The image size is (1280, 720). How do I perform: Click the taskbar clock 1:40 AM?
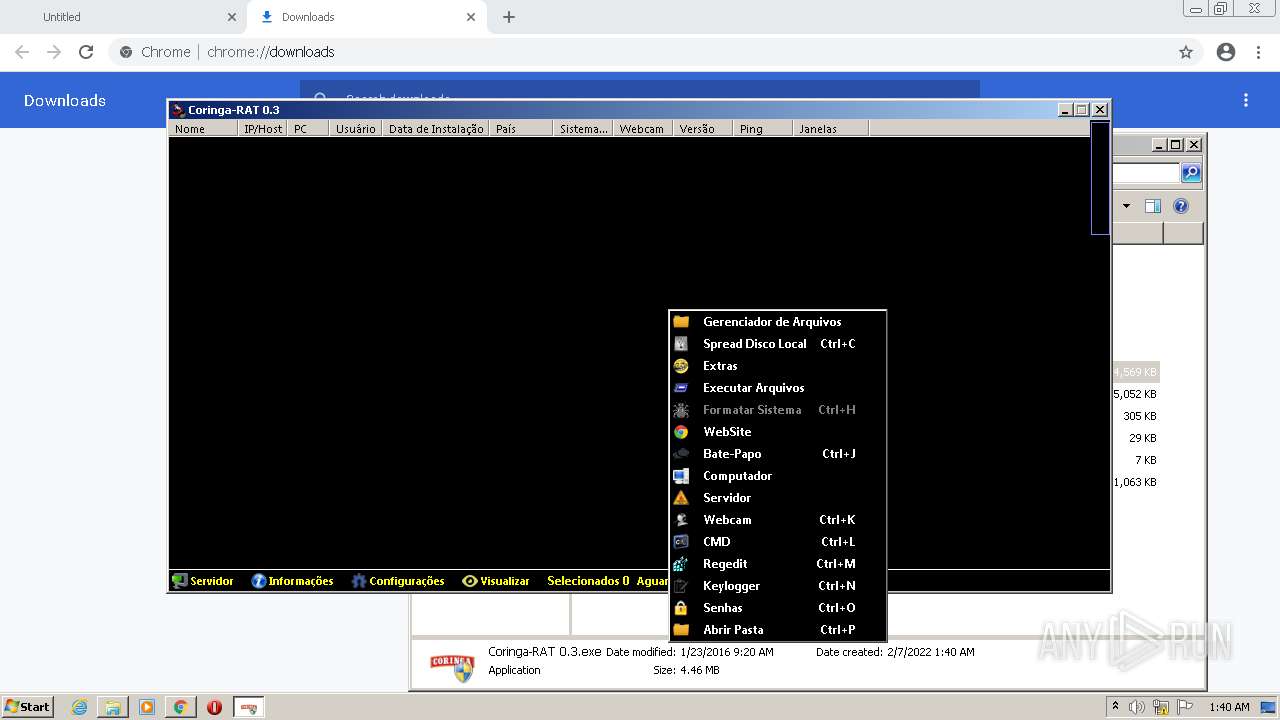tap(1229, 707)
